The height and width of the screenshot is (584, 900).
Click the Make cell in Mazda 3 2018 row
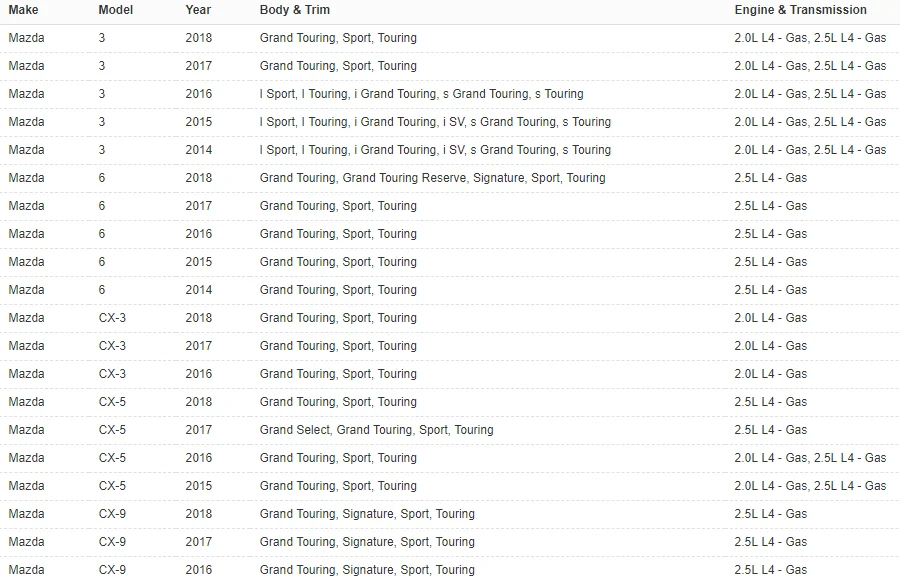[26, 38]
